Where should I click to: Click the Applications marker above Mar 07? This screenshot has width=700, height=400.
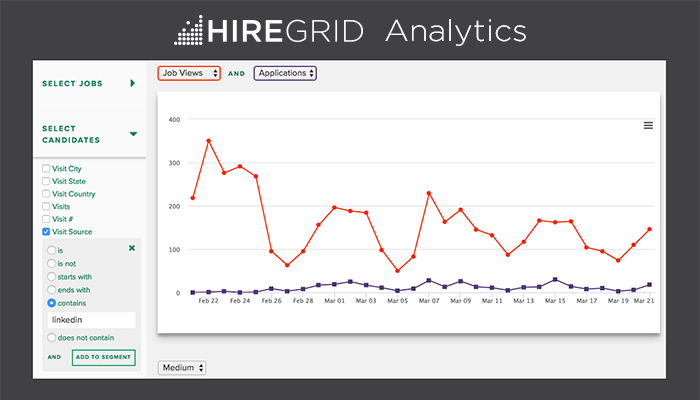click(429, 280)
